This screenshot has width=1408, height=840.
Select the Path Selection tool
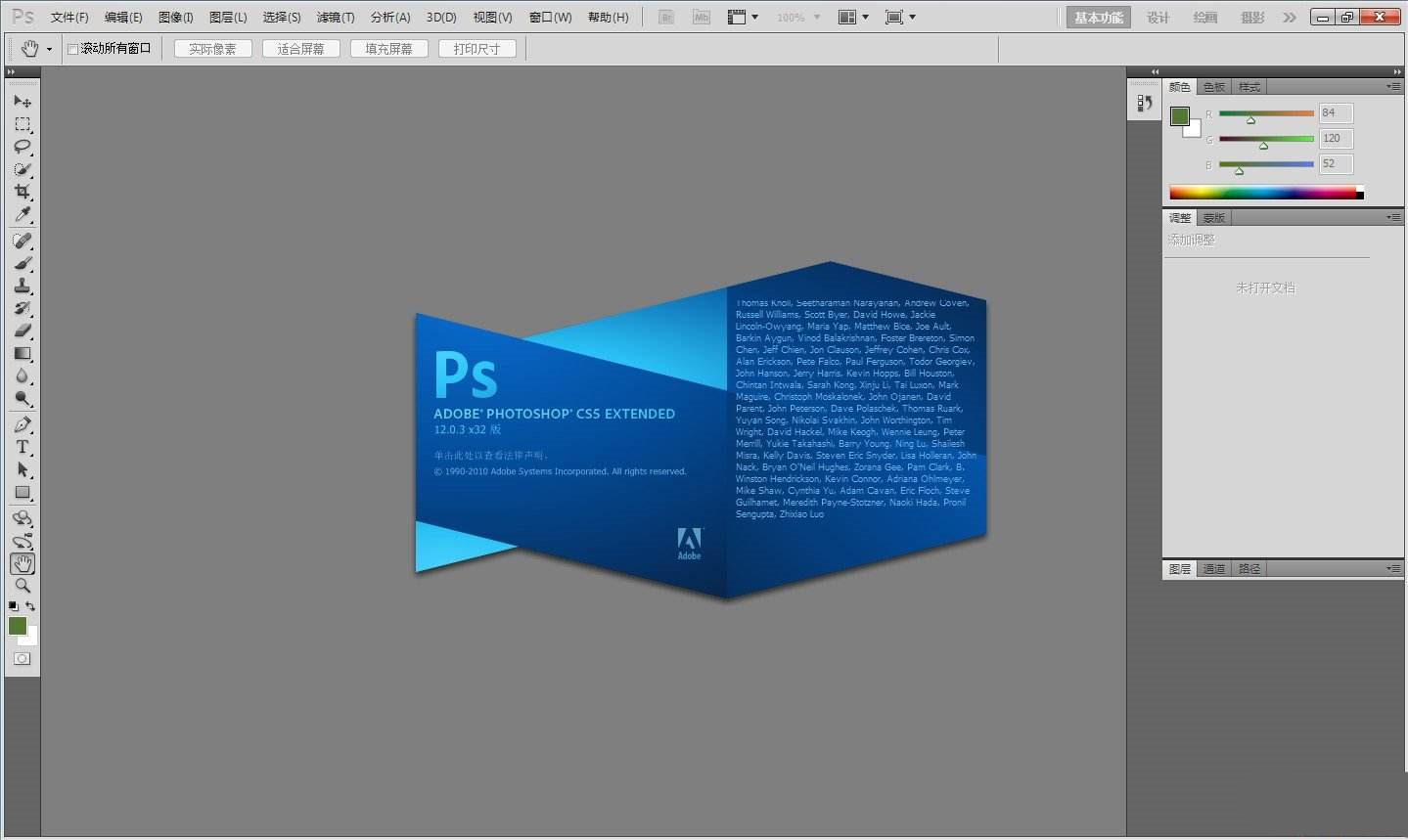tap(23, 469)
